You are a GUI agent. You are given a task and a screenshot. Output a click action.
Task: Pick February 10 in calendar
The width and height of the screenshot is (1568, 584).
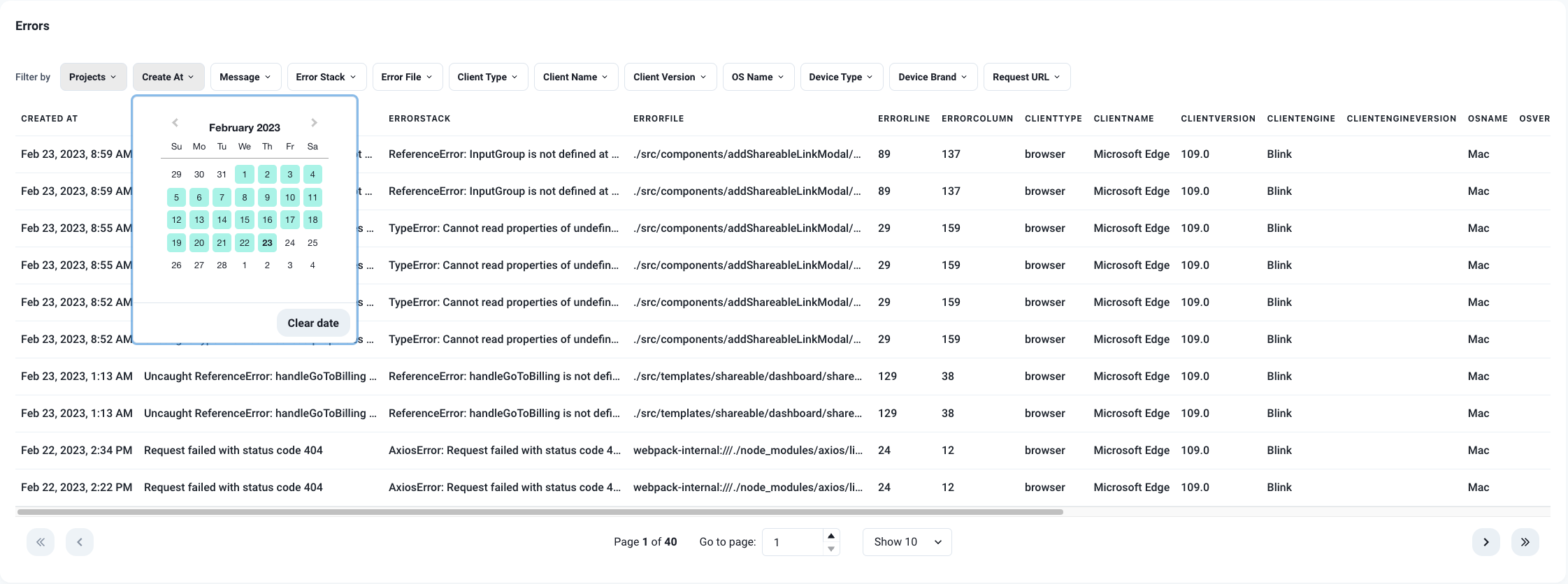tap(290, 197)
